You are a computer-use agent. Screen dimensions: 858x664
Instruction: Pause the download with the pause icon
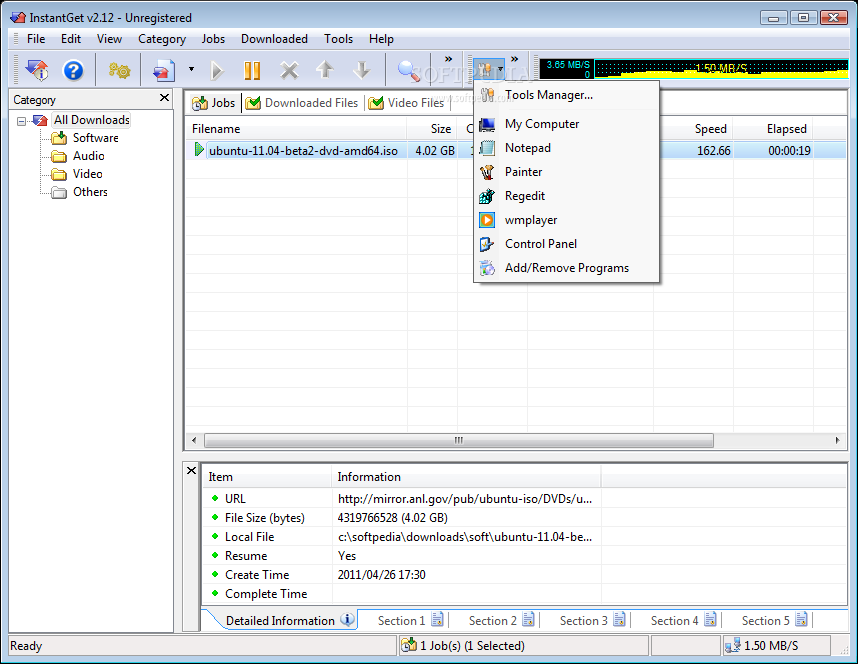coord(252,70)
